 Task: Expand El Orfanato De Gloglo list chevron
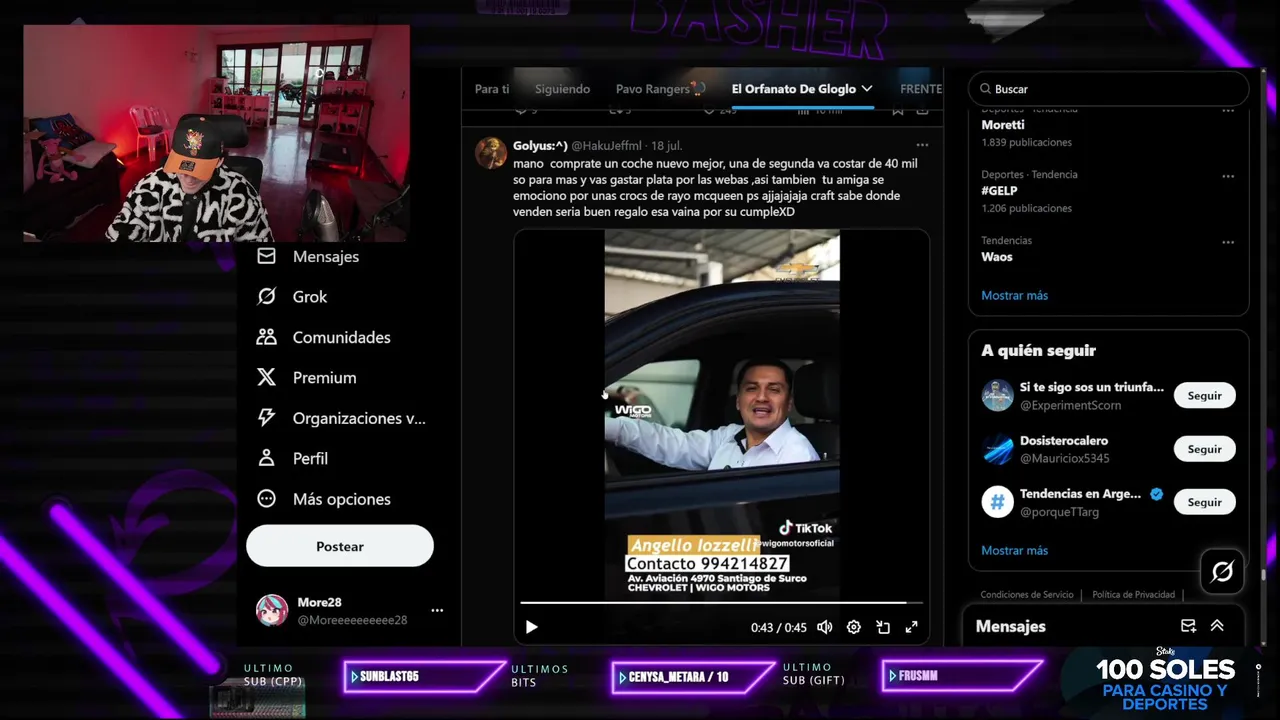tap(866, 89)
